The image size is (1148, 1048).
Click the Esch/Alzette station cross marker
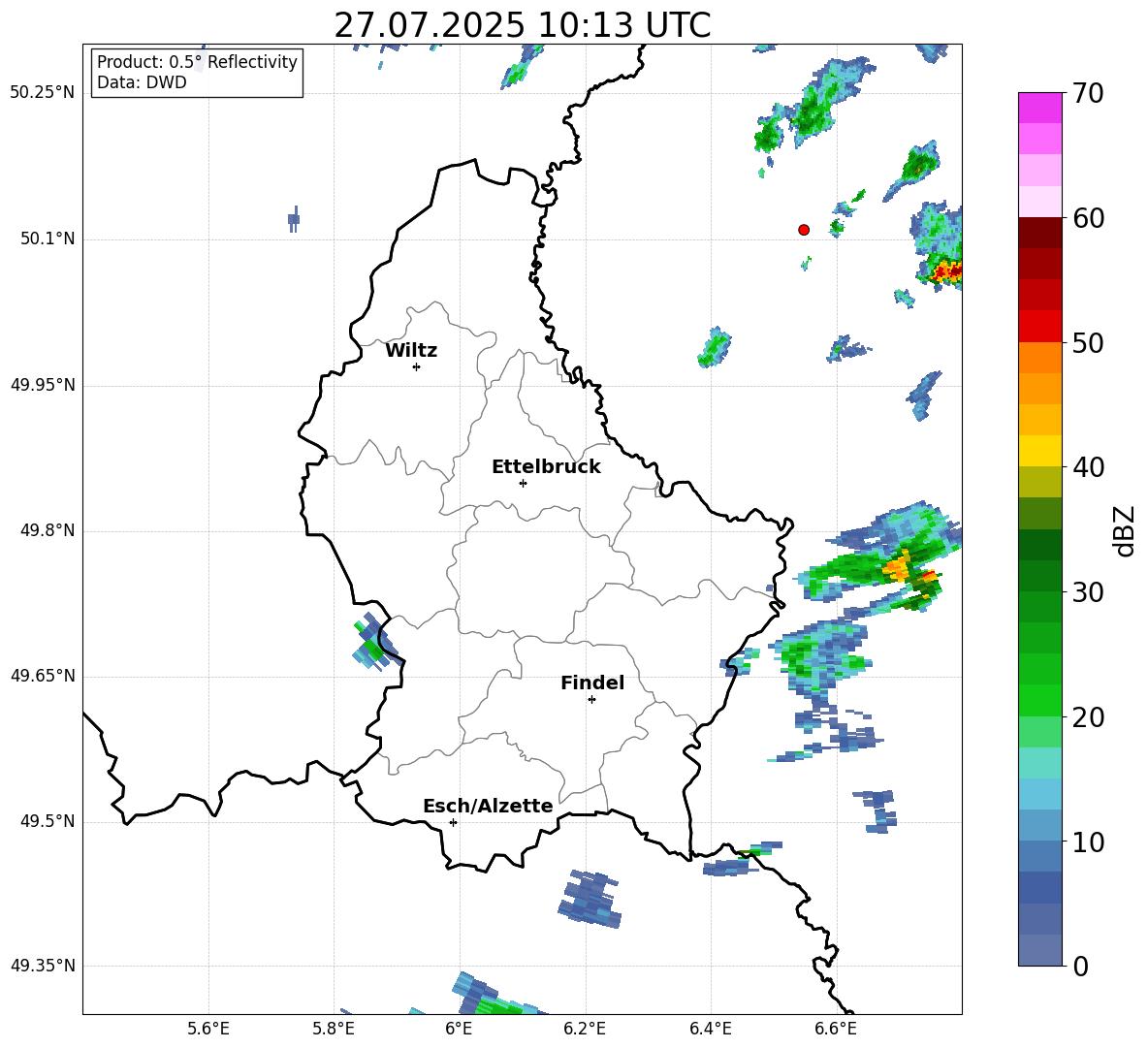(453, 822)
